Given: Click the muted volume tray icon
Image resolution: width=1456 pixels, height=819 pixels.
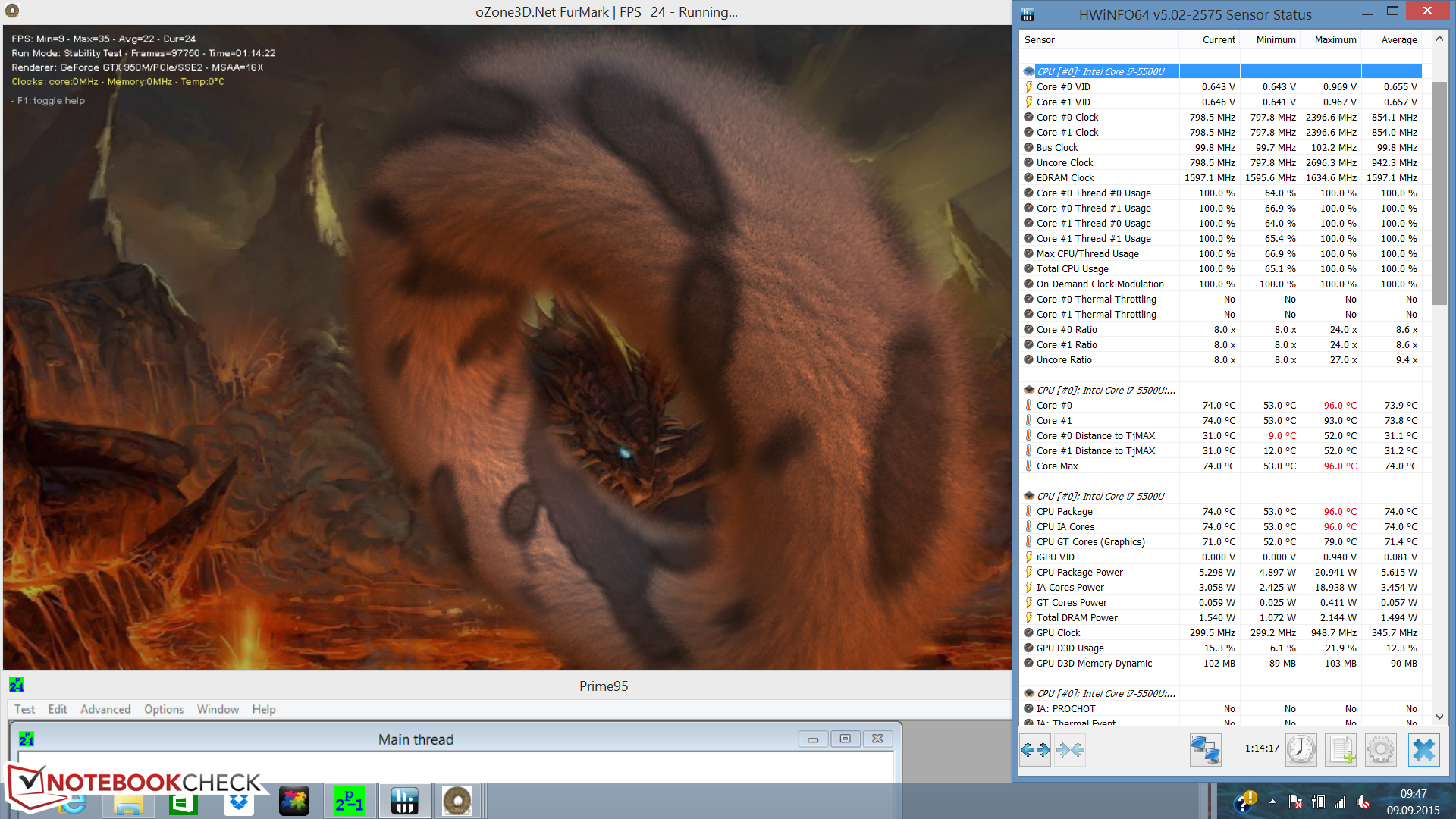Looking at the screenshot, I should (1363, 802).
